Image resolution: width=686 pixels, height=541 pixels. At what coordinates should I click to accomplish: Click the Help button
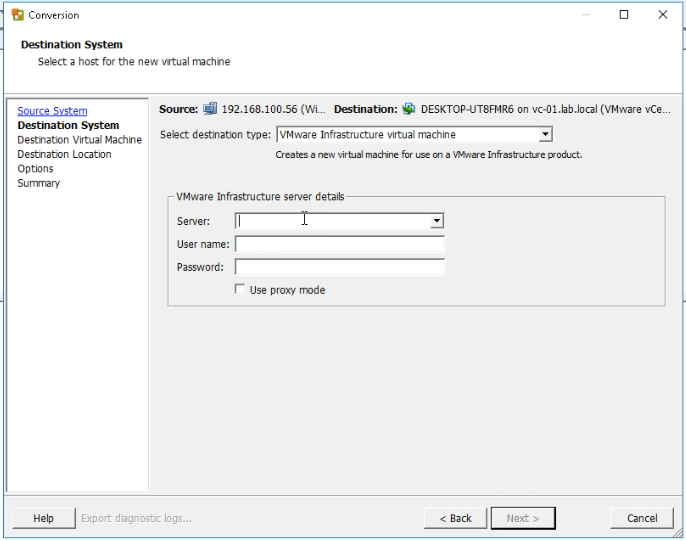point(43,518)
